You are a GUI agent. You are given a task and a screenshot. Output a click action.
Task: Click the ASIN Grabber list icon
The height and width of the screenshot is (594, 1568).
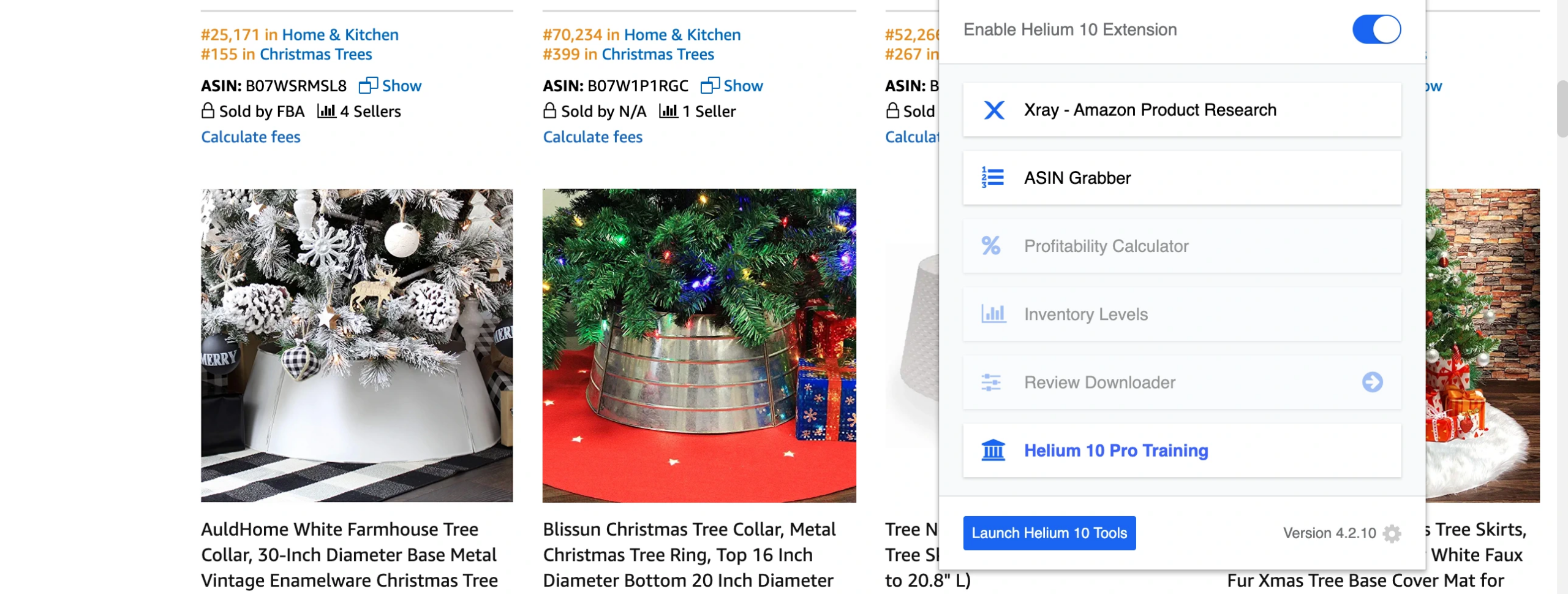992,178
